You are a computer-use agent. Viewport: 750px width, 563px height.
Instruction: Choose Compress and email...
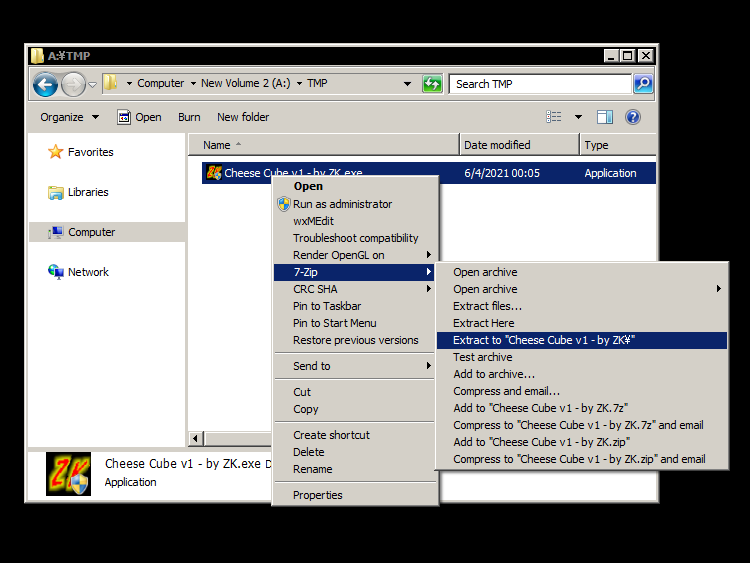[x=582, y=391]
